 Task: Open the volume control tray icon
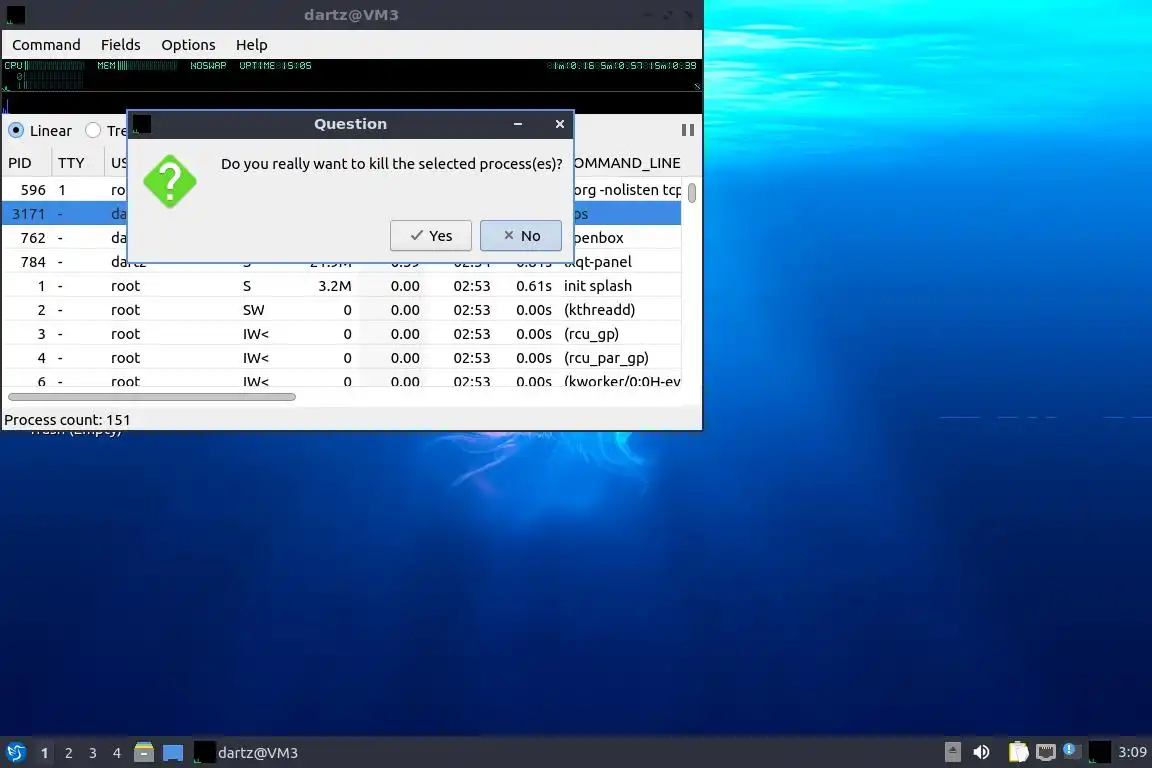tap(981, 752)
